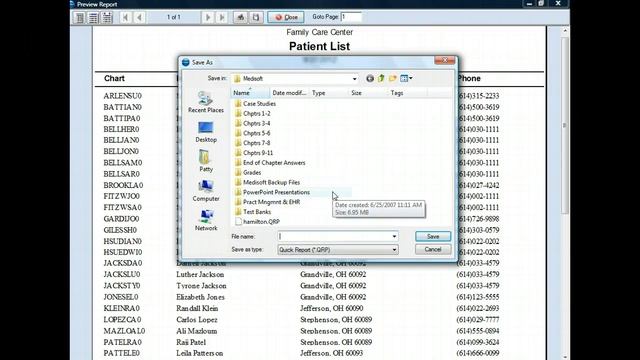Click the Goto Page input field

click(x=351, y=17)
